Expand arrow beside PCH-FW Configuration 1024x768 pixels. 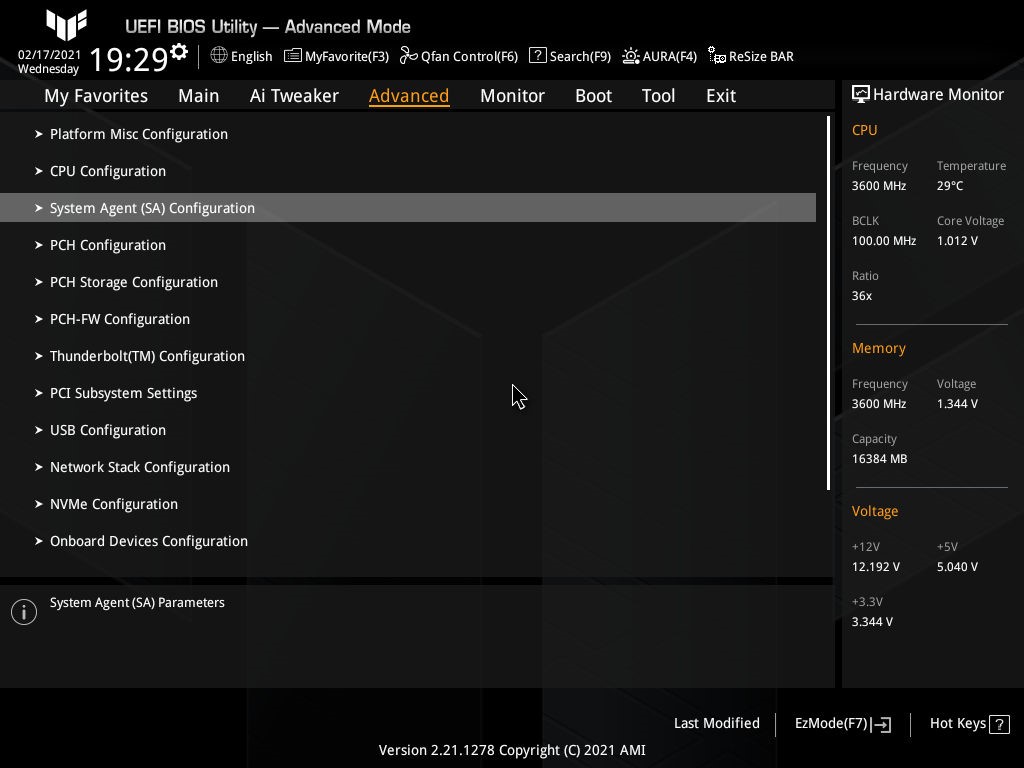[39, 319]
